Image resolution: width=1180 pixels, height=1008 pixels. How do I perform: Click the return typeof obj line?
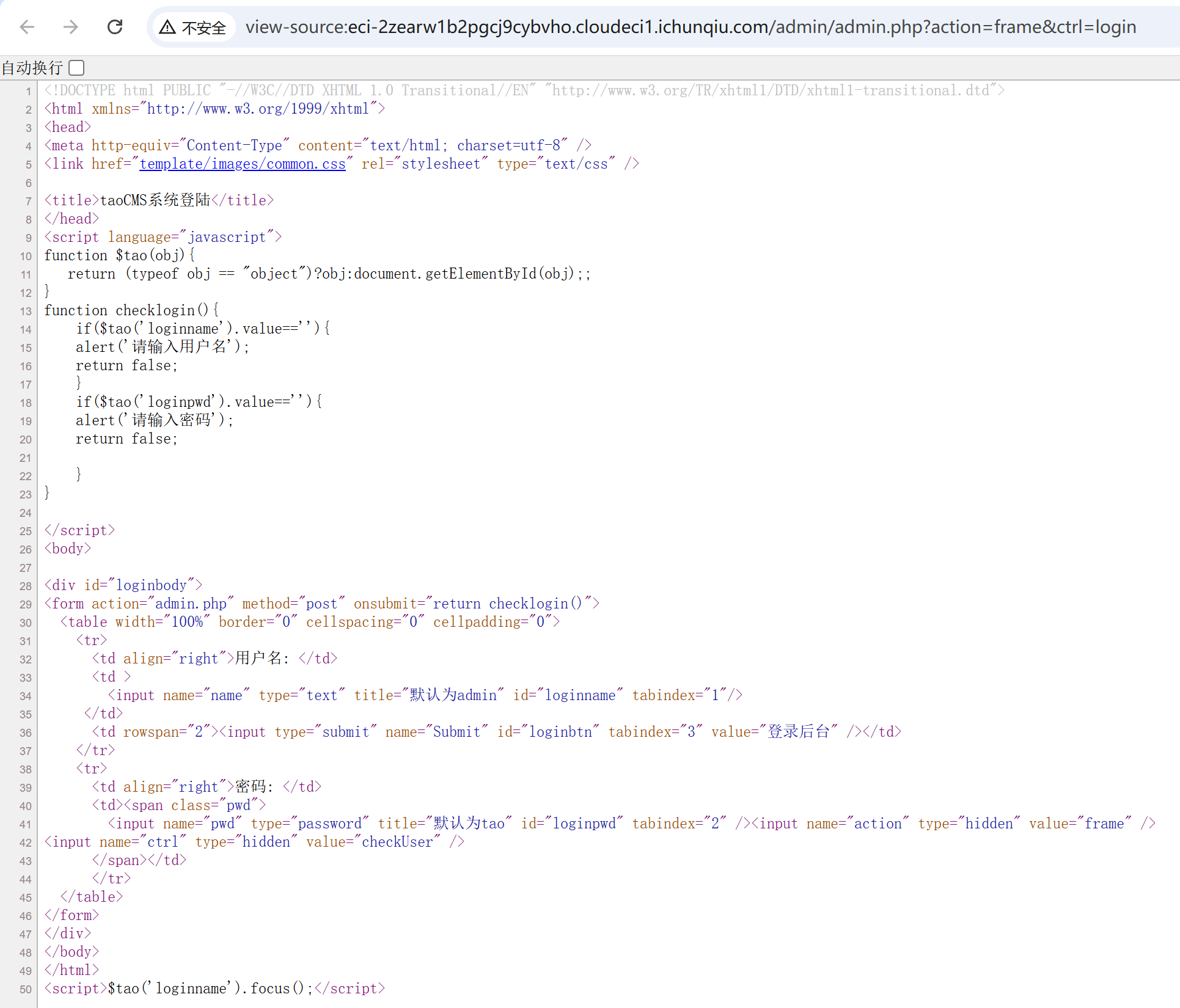coord(330,274)
